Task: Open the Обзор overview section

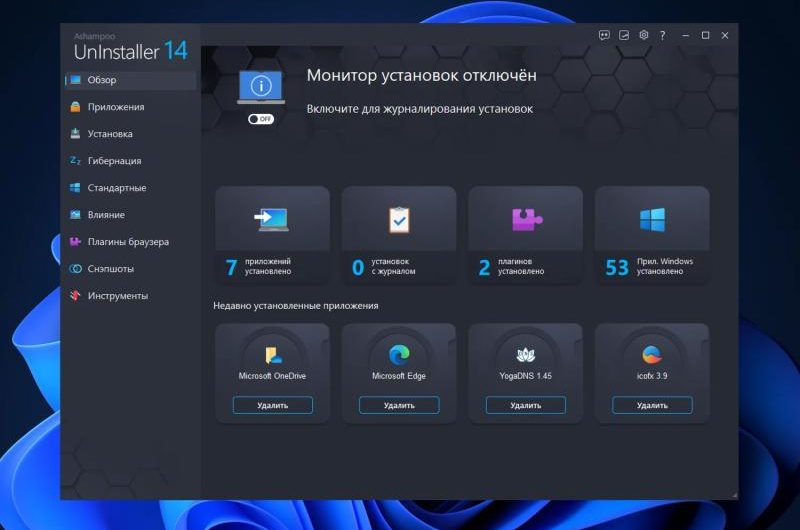Action: [x=131, y=80]
